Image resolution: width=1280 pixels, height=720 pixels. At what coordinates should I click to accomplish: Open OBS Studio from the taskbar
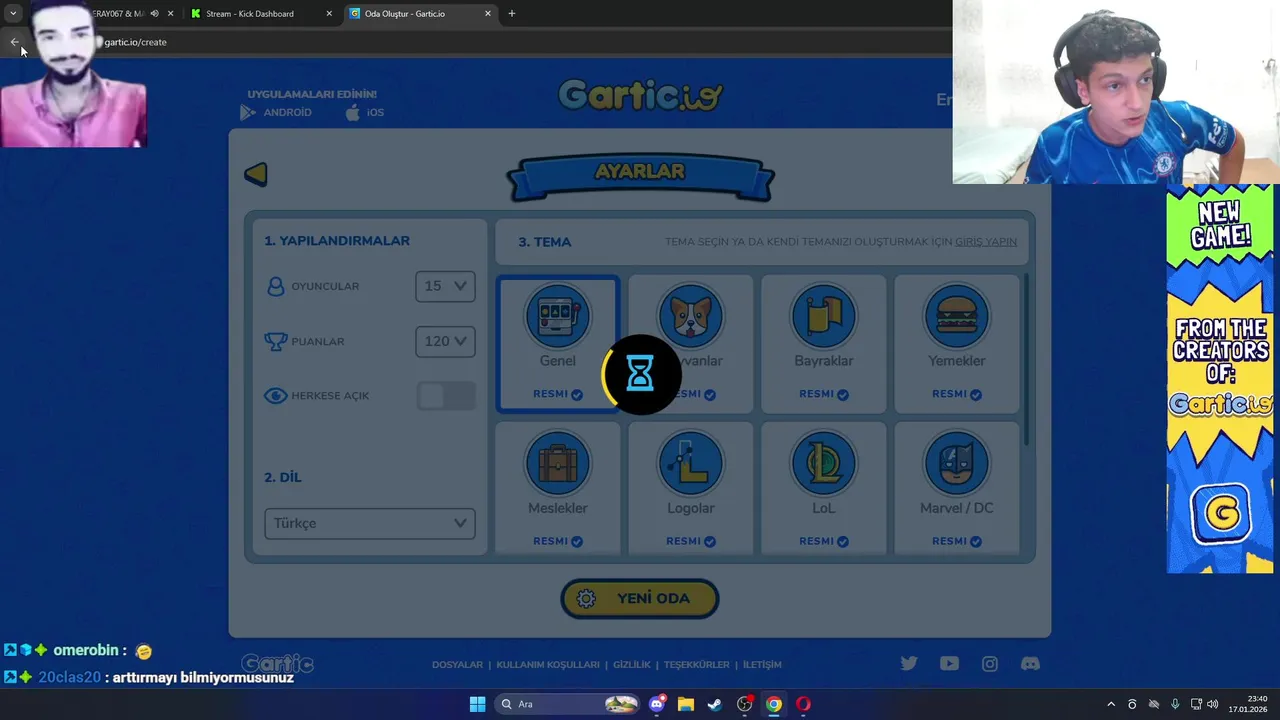pos(744,704)
